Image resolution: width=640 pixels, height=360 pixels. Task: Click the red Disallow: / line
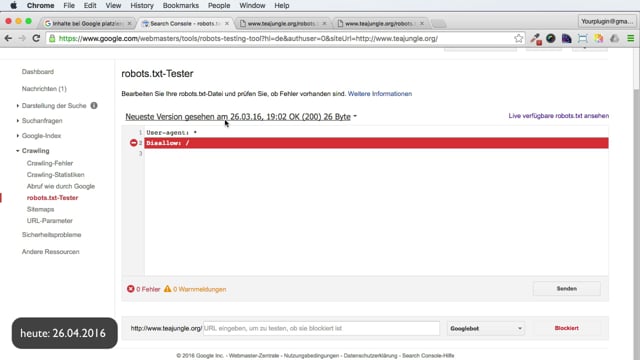tap(376, 143)
